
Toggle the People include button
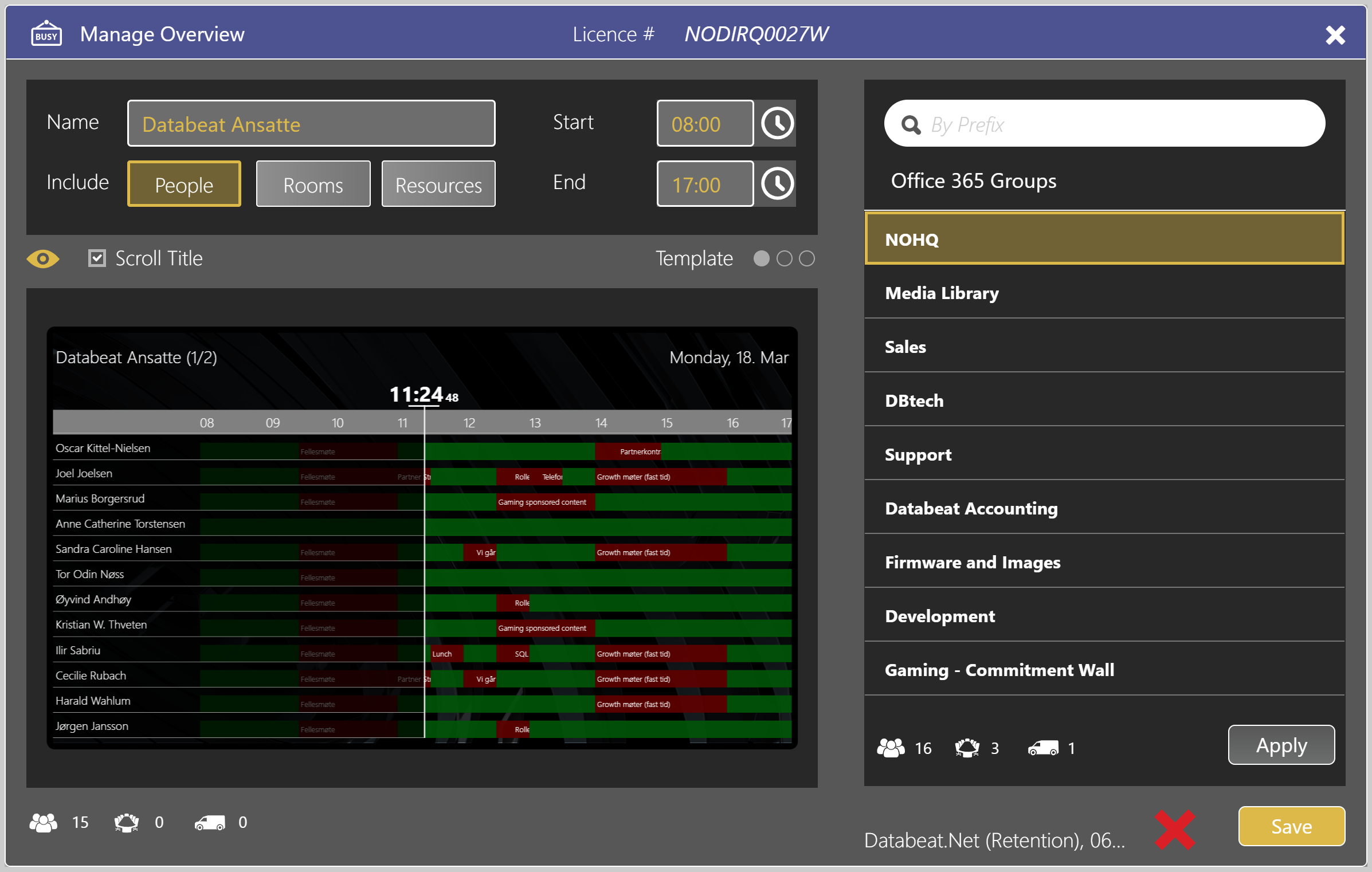(x=184, y=184)
